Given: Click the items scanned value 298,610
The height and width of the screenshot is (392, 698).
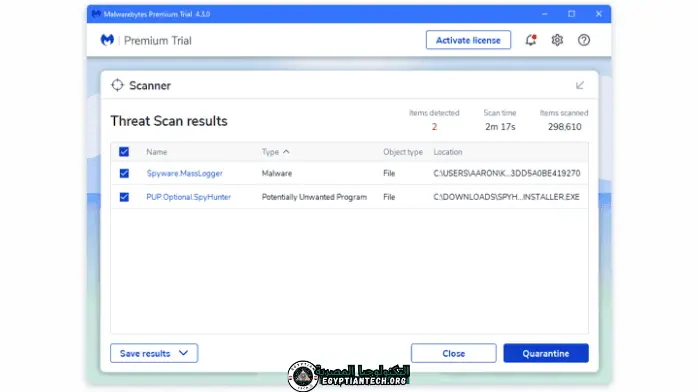Looking at the screenshot, I should pyautogui.click(x=564, y=127).
